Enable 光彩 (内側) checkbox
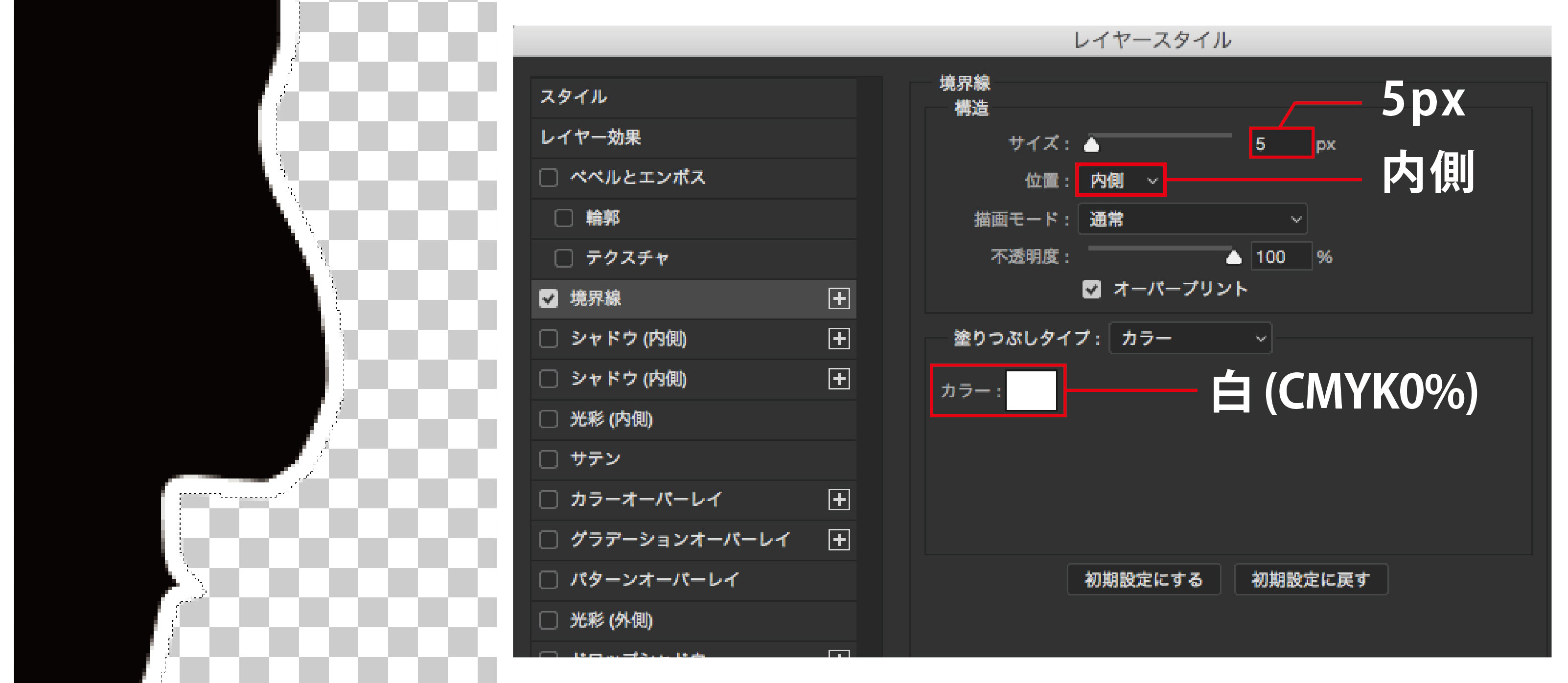 coord(549,419)
